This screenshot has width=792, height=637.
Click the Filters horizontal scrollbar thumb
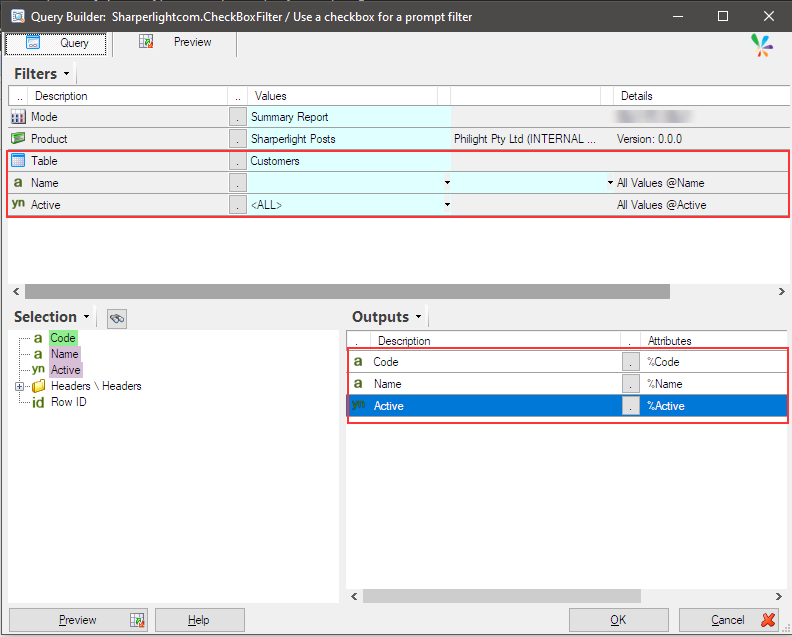348,291
